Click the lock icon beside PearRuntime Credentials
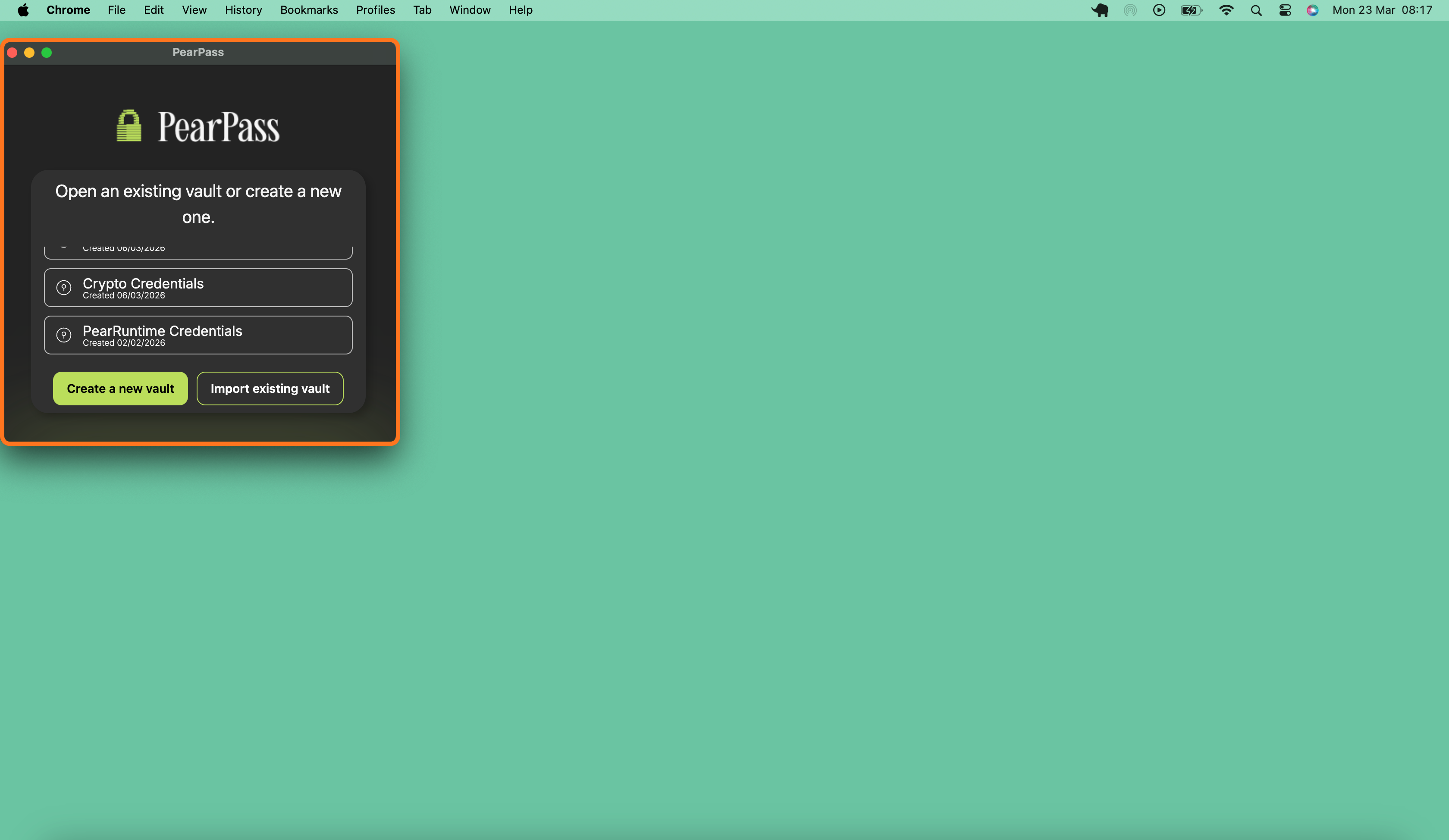This screenshot has height=840, width=1449. click(64, 335)
